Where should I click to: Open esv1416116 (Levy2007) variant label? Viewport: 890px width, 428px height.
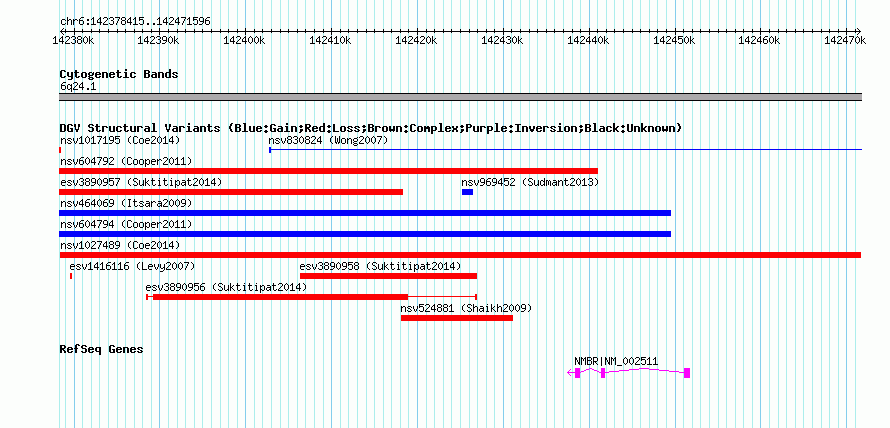pyautogui.click(x=132, y=266)
